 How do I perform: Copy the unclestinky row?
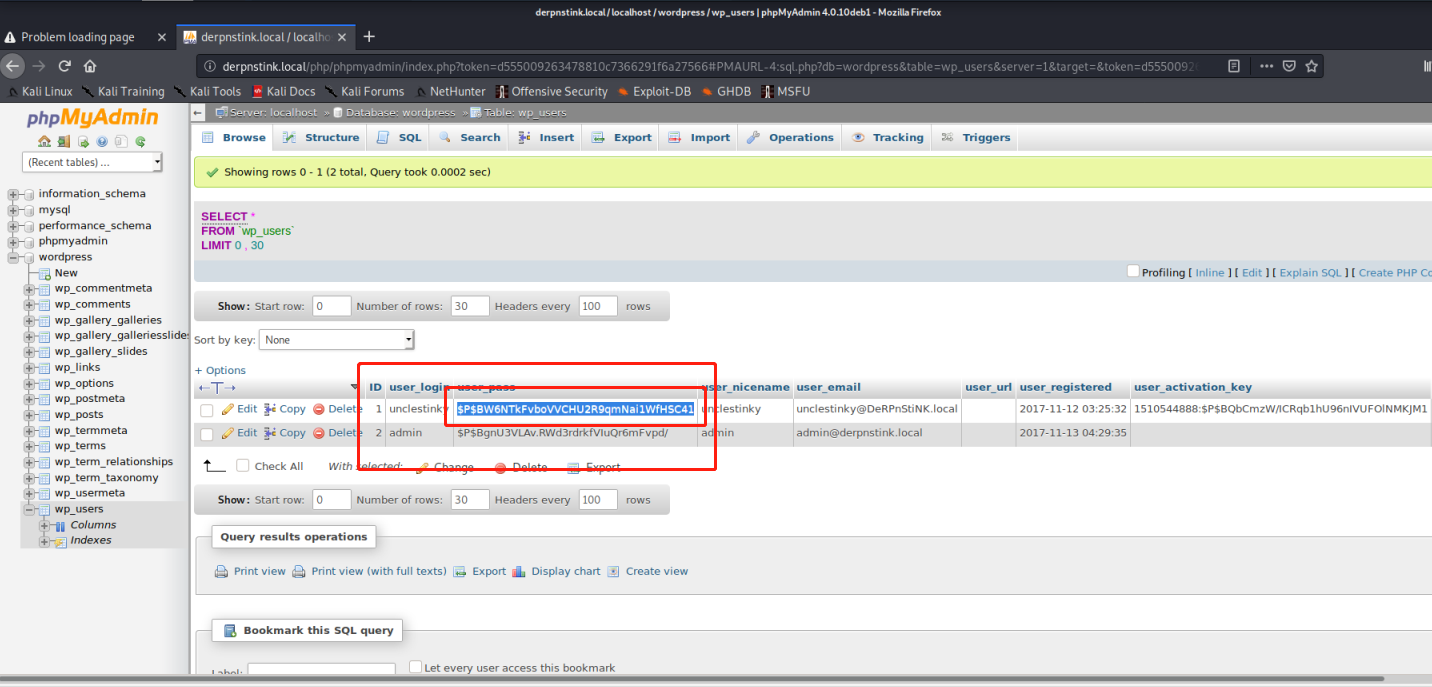[x=284, y=409]
